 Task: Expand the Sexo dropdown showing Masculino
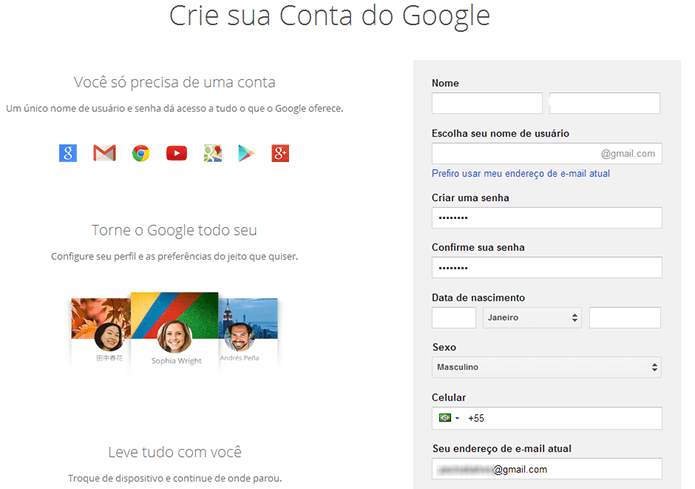point(547,367)
